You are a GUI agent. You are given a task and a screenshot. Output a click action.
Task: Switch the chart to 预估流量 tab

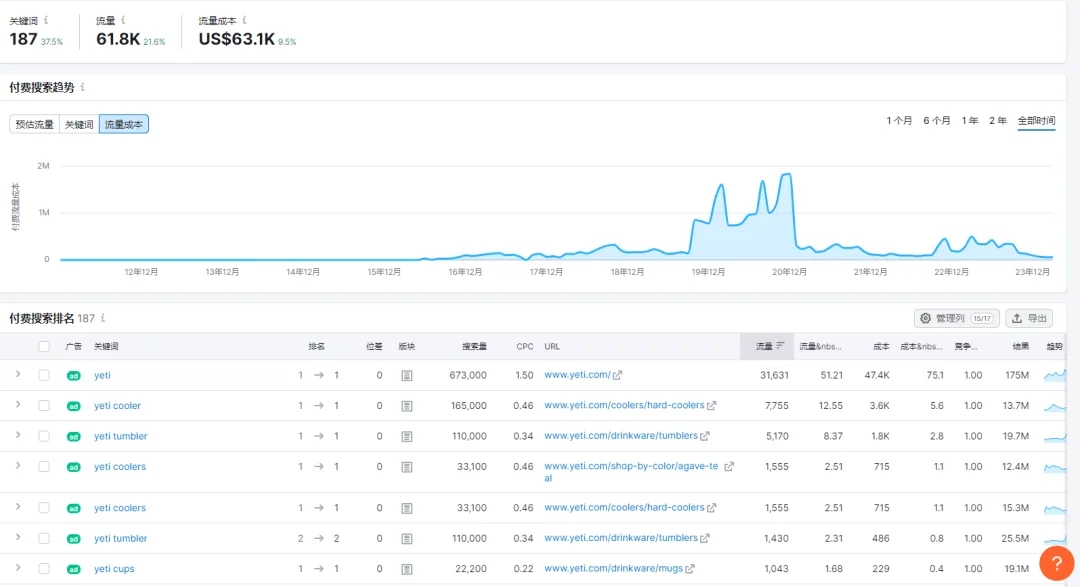[x=34, y=124]
